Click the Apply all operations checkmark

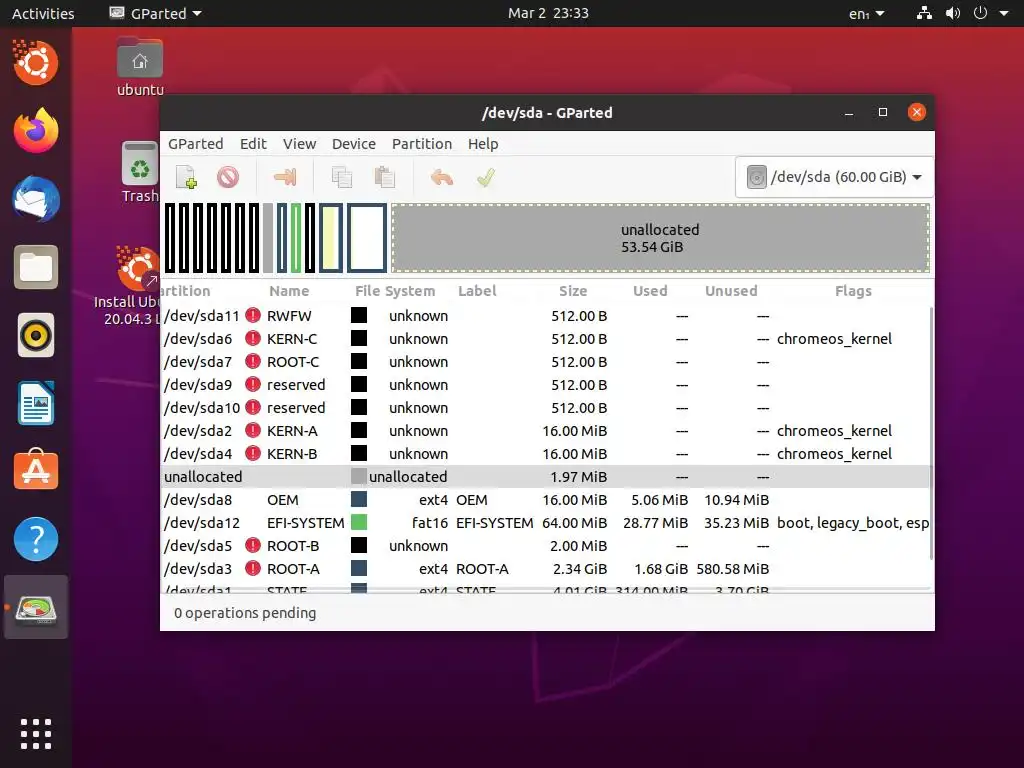click(486, 177)
